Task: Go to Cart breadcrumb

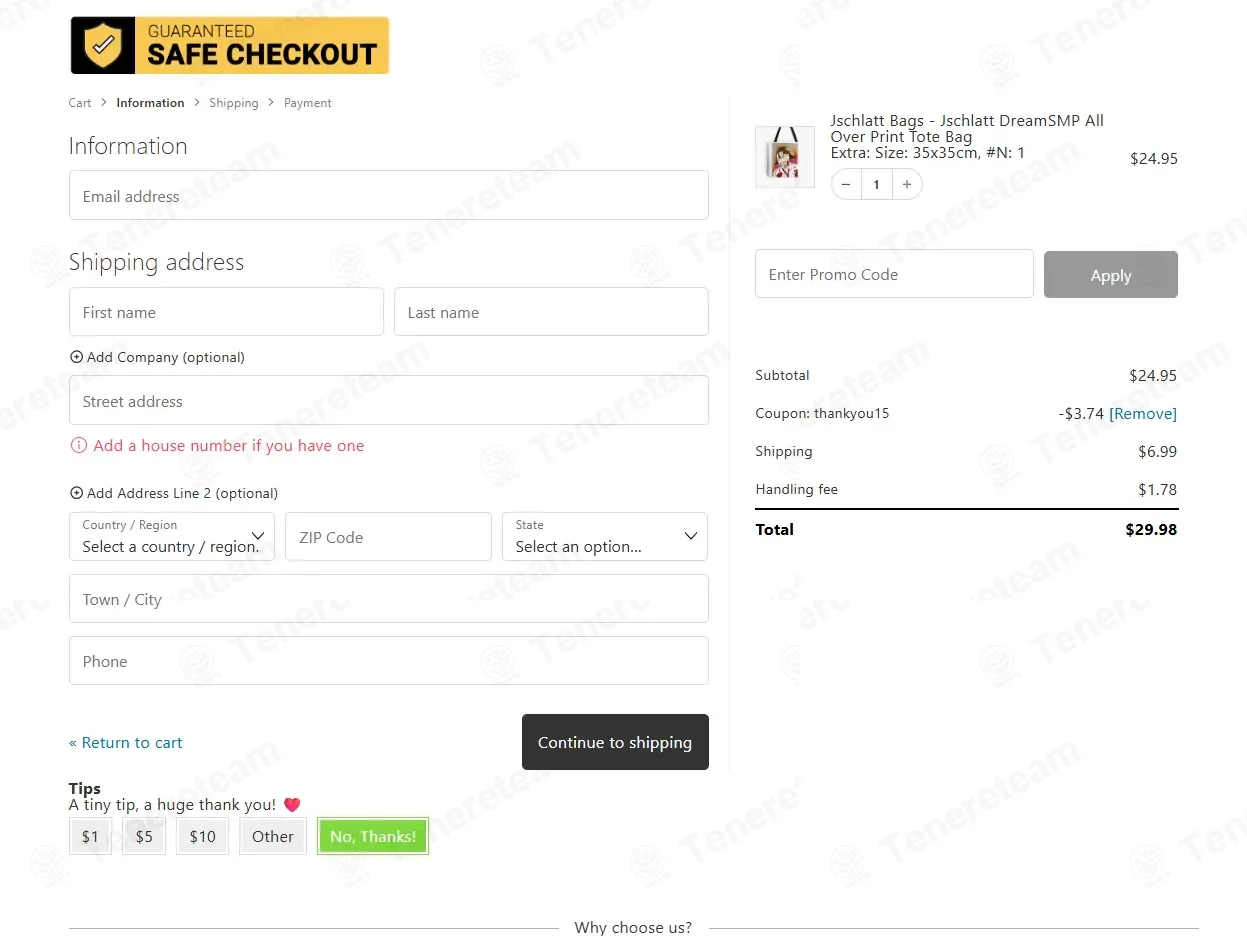Action: pos(80,103)
